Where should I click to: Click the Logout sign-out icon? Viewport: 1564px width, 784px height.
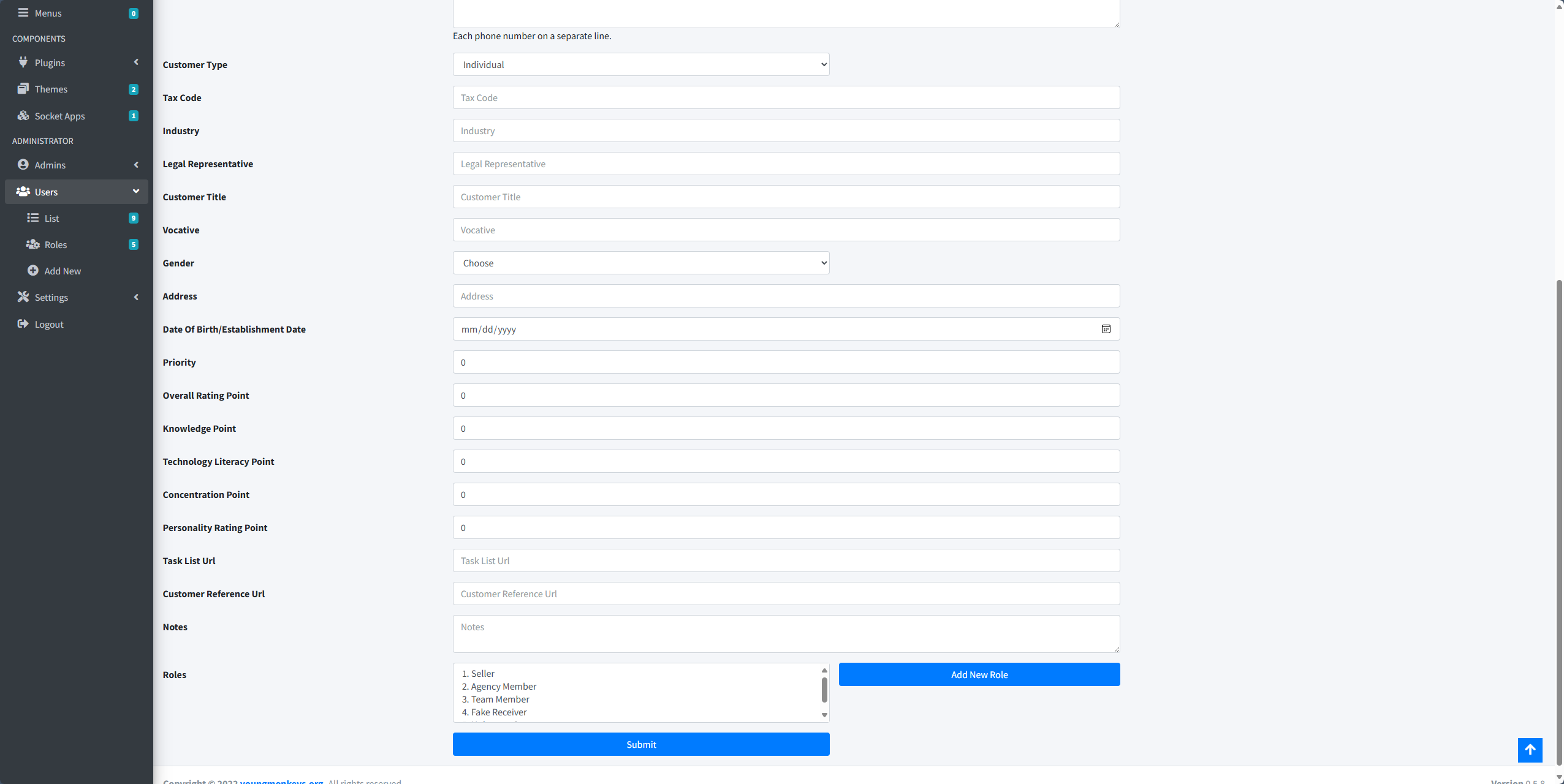pos(23,323)
